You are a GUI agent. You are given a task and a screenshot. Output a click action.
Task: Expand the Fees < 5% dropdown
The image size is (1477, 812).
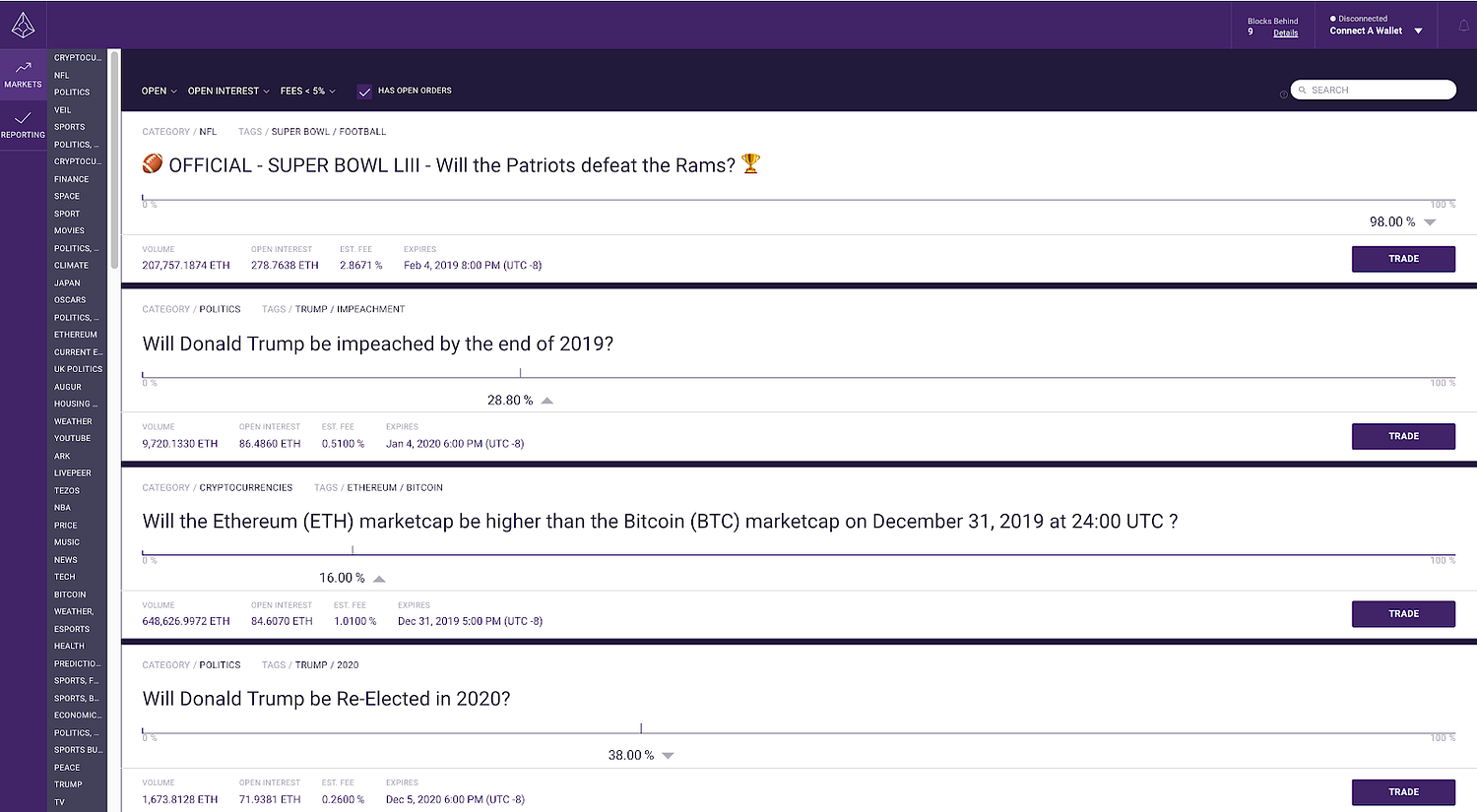point(307,91)
